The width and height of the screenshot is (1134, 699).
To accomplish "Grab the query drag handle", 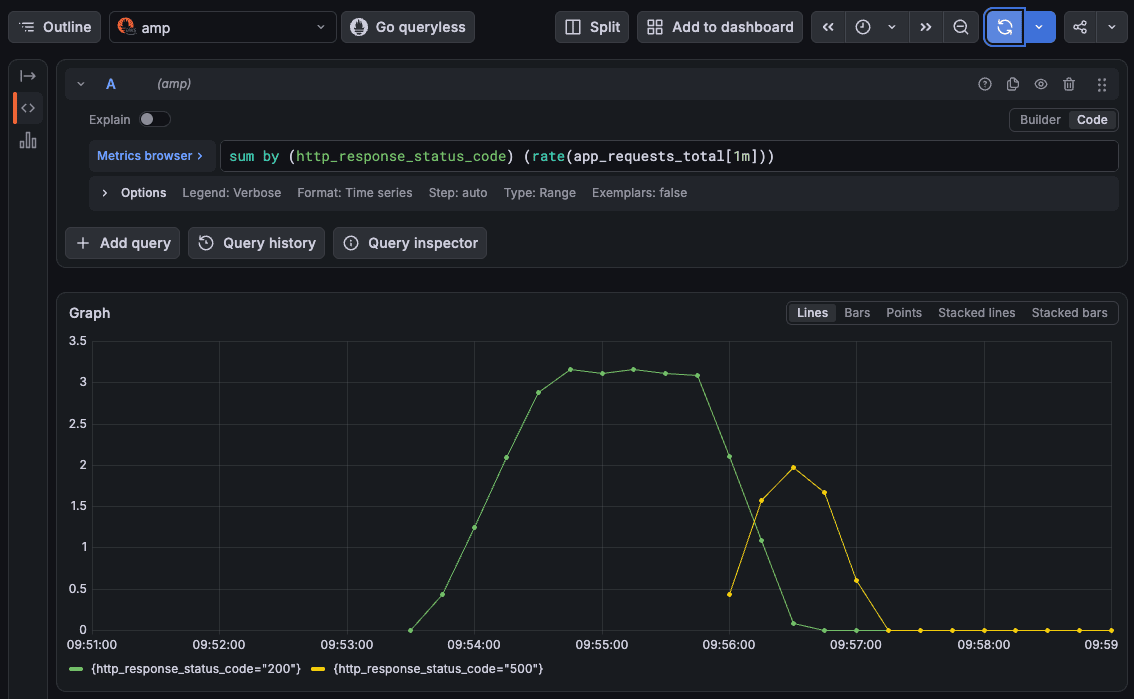I will click(x=1101, y=85).
